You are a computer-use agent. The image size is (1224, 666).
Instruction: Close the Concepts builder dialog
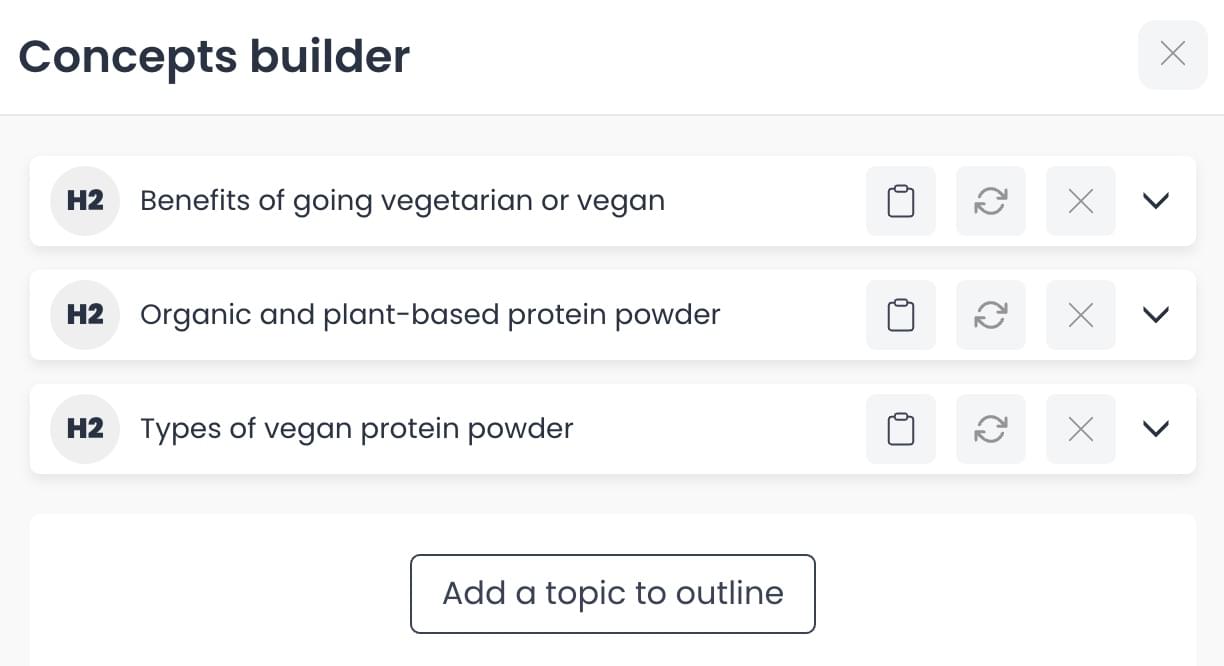click(x=1172, y=54)
